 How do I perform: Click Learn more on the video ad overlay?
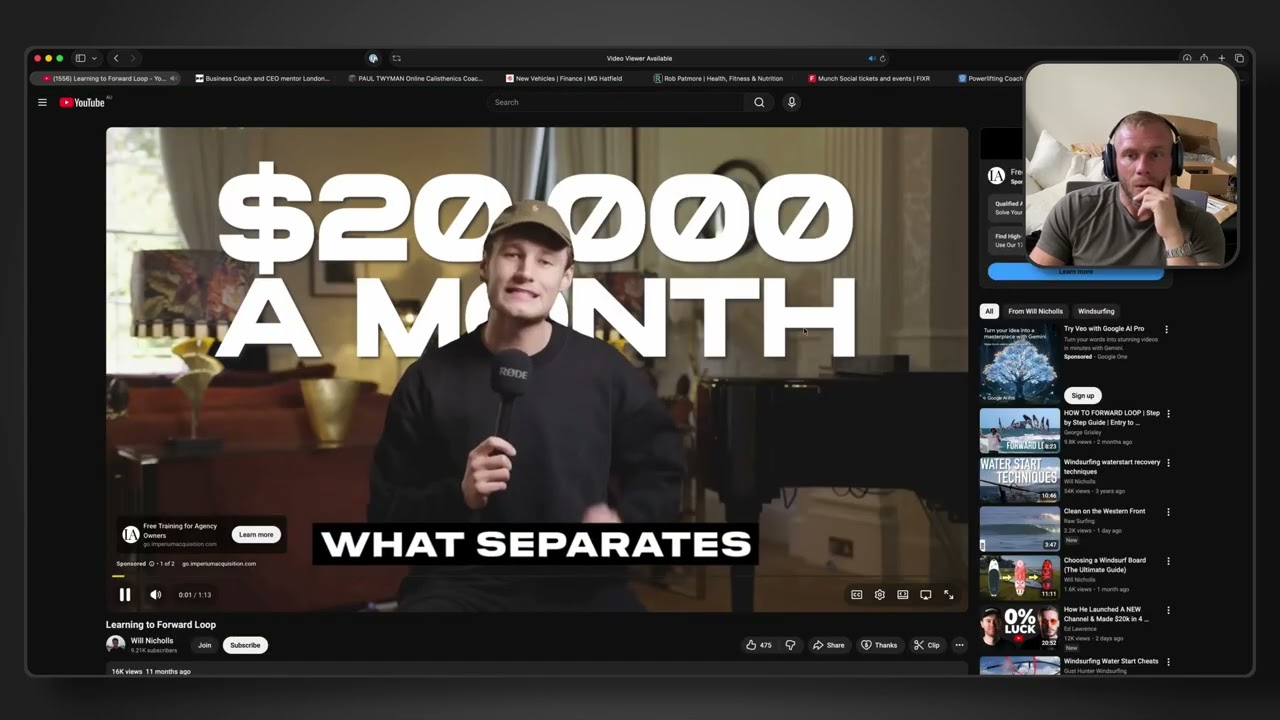click(256, 534)
